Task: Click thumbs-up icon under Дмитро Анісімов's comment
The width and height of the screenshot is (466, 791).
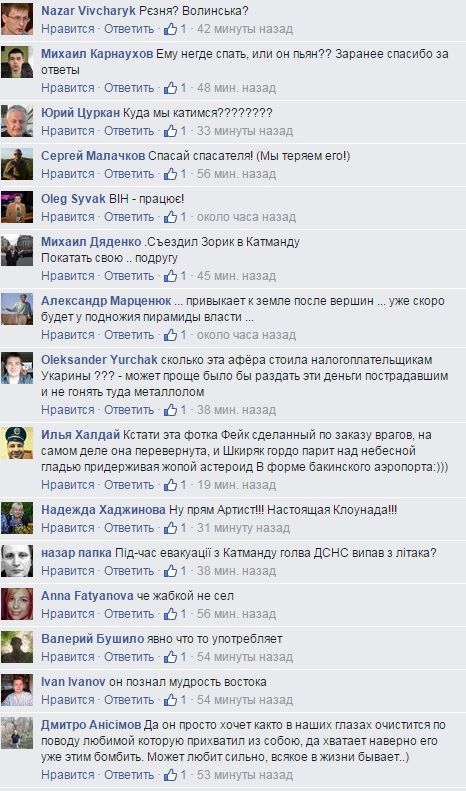Action: tap(170, 775)
